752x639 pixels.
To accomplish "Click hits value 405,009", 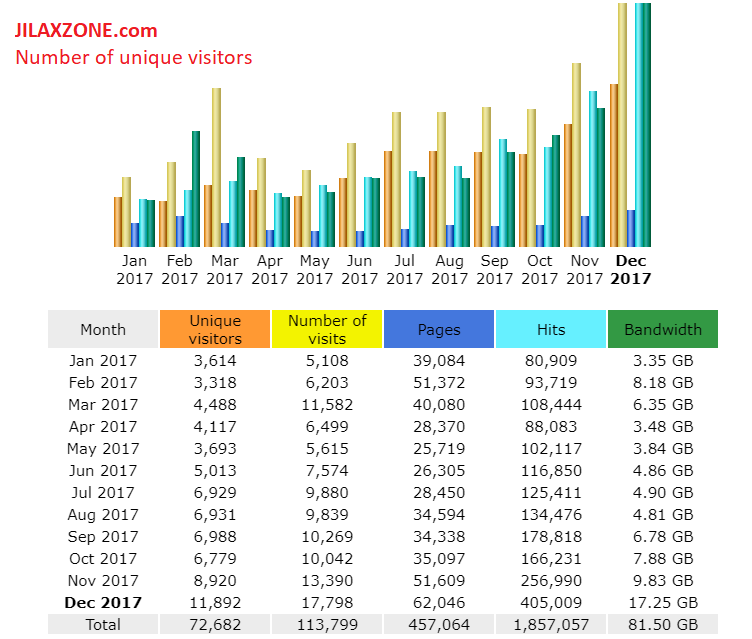I will point(551,603).
